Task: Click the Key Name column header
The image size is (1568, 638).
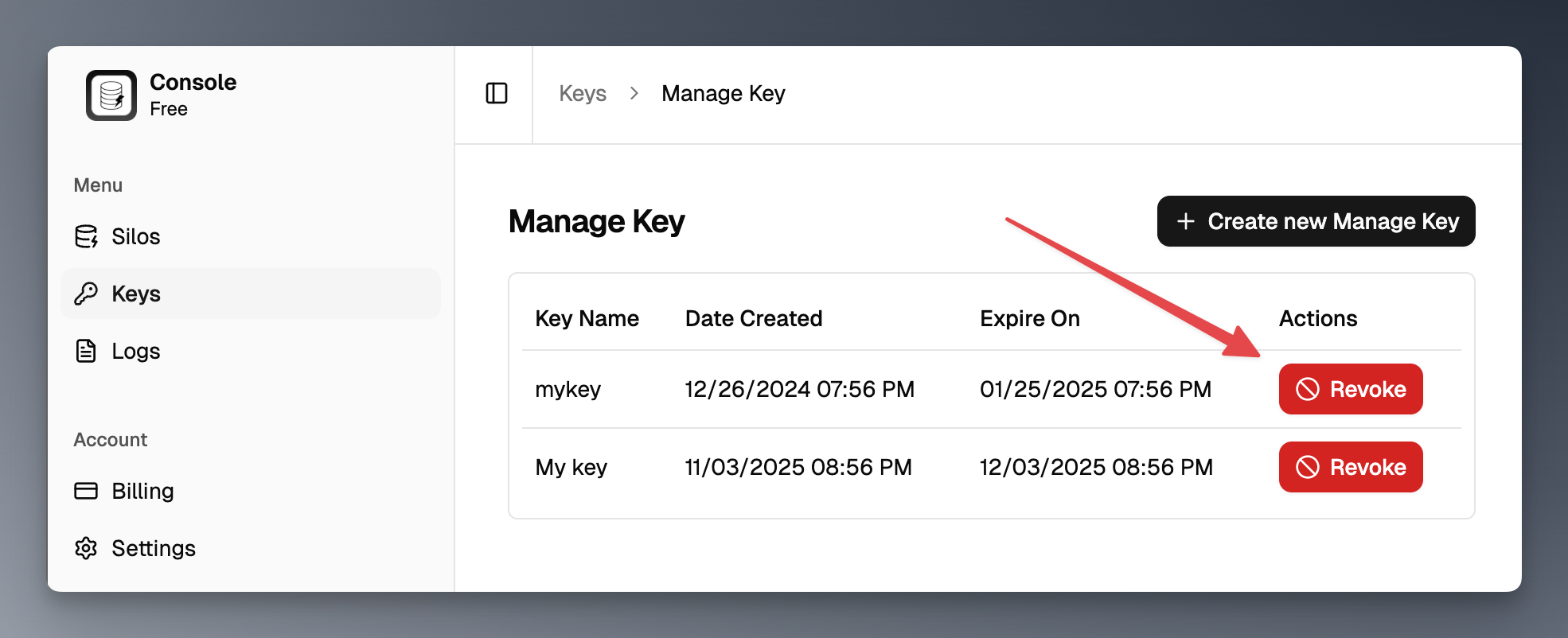Action: [x=587, y=318]
